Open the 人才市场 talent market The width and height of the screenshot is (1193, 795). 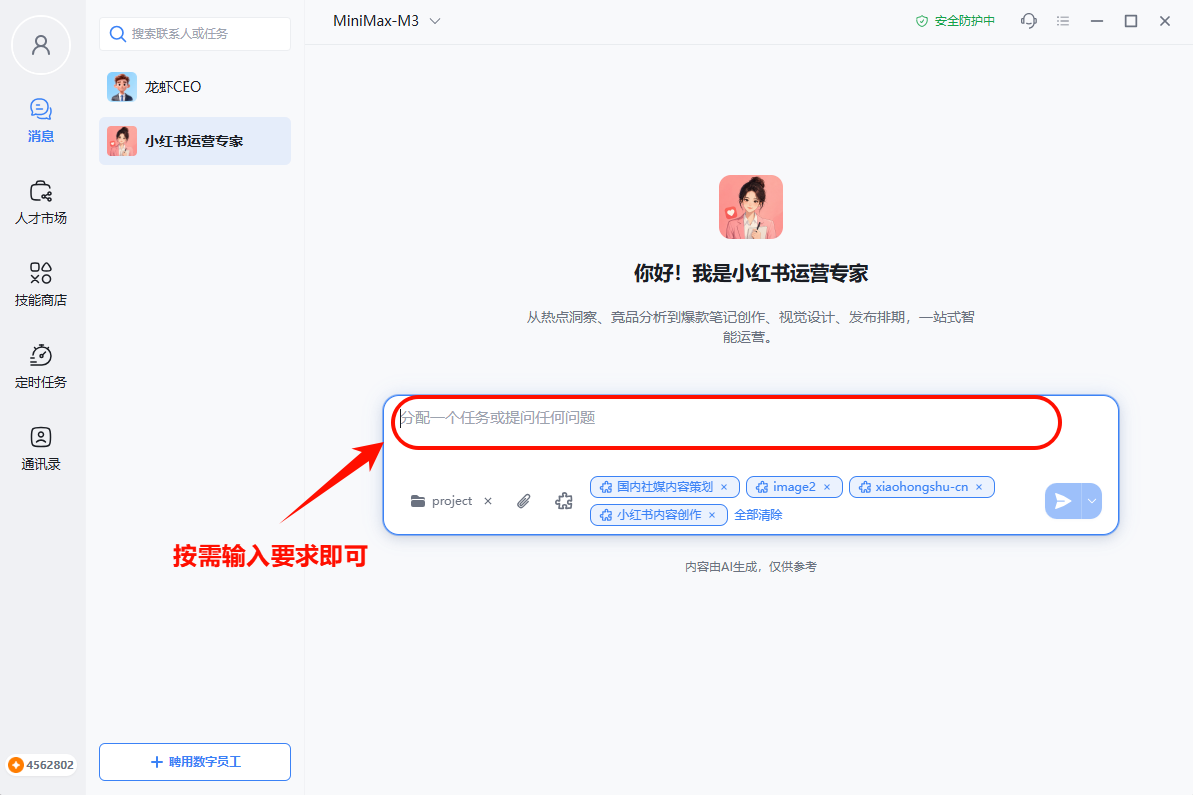pyautogui.click(x=41, y=202)
